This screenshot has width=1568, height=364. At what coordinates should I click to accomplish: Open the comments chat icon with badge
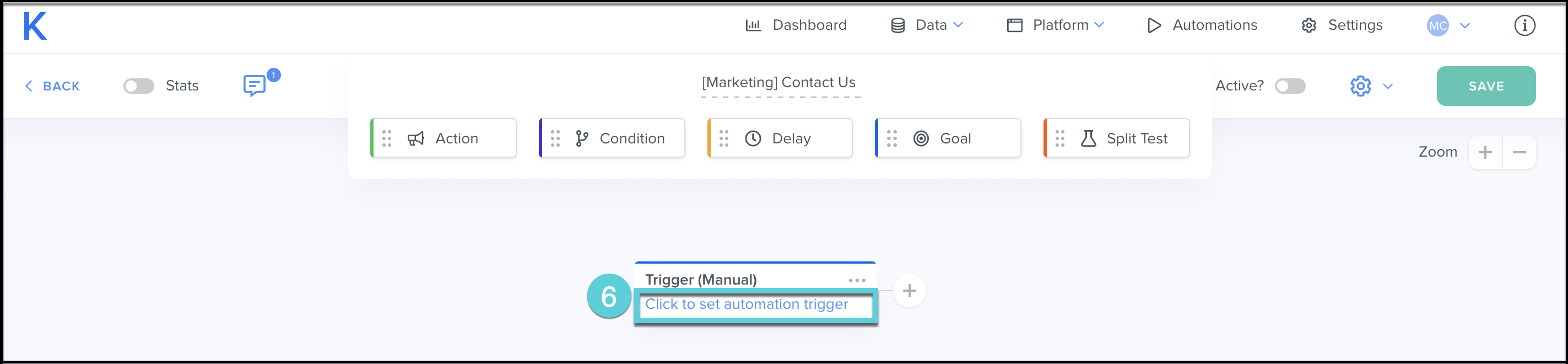pos(255,85)
